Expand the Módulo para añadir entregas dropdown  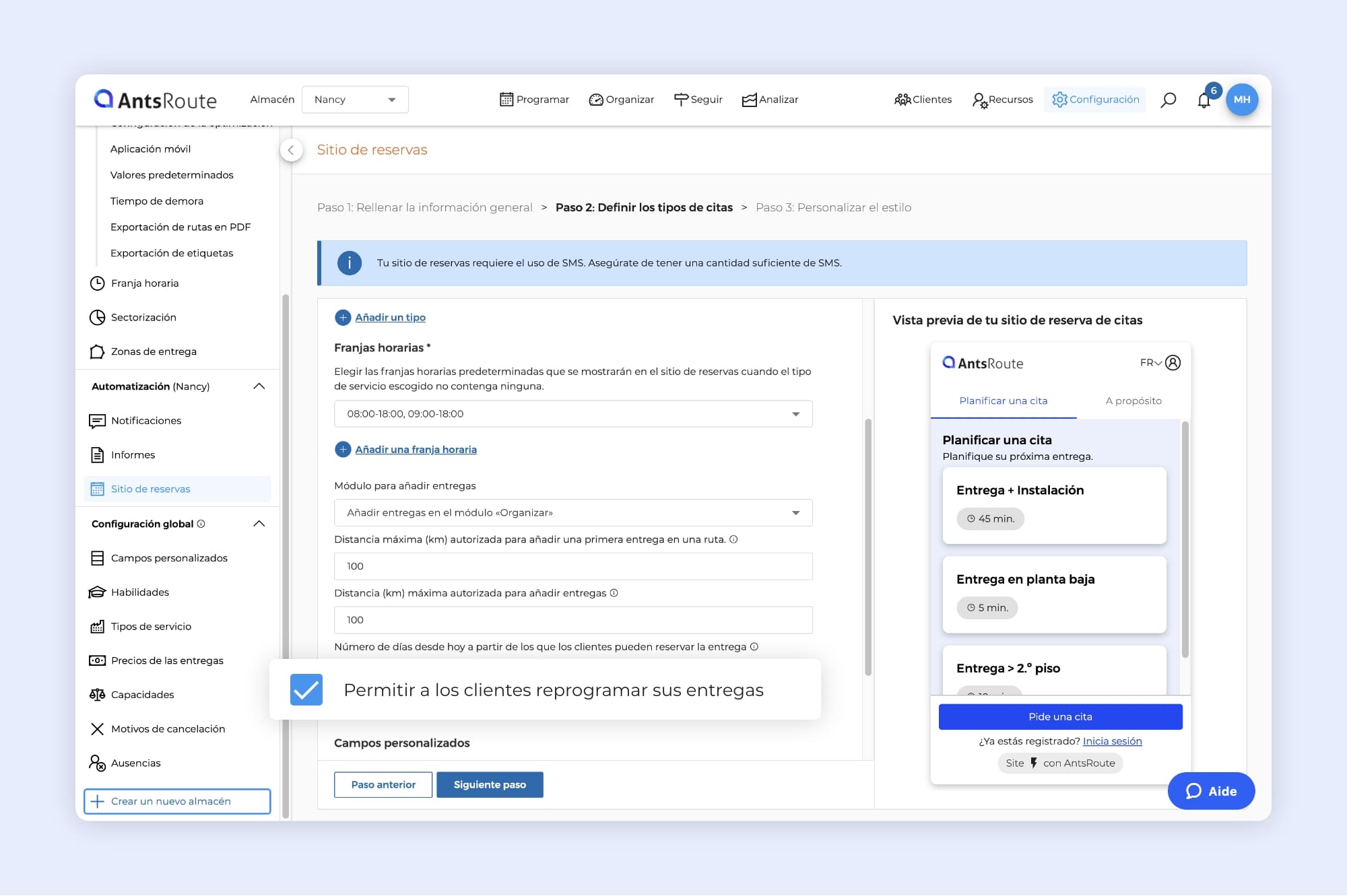[x=572, y=513]
